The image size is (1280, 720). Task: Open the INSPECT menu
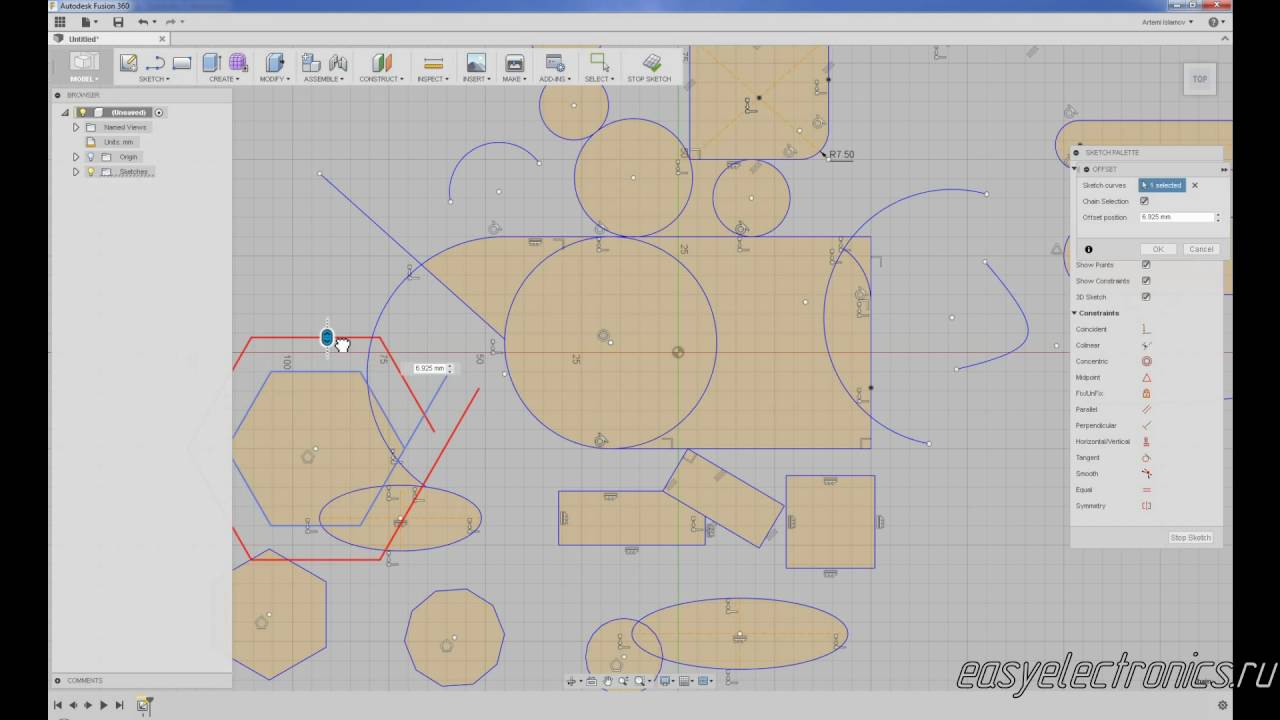pyautogui.click(x=433, y=79)
